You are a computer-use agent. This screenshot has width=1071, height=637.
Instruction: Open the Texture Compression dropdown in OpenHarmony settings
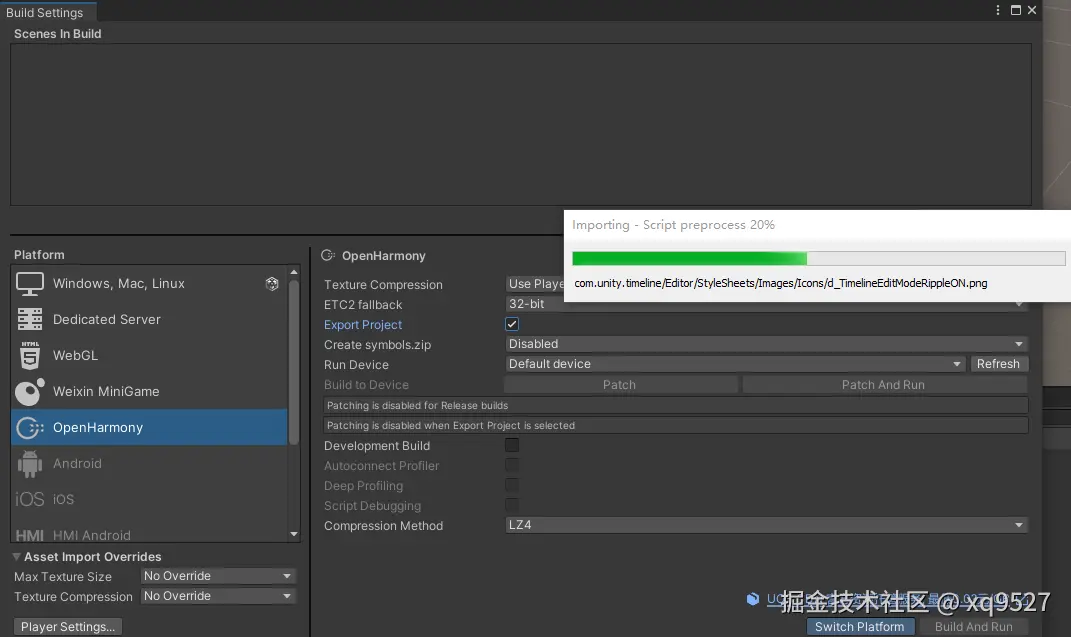[x=535, y=284]
